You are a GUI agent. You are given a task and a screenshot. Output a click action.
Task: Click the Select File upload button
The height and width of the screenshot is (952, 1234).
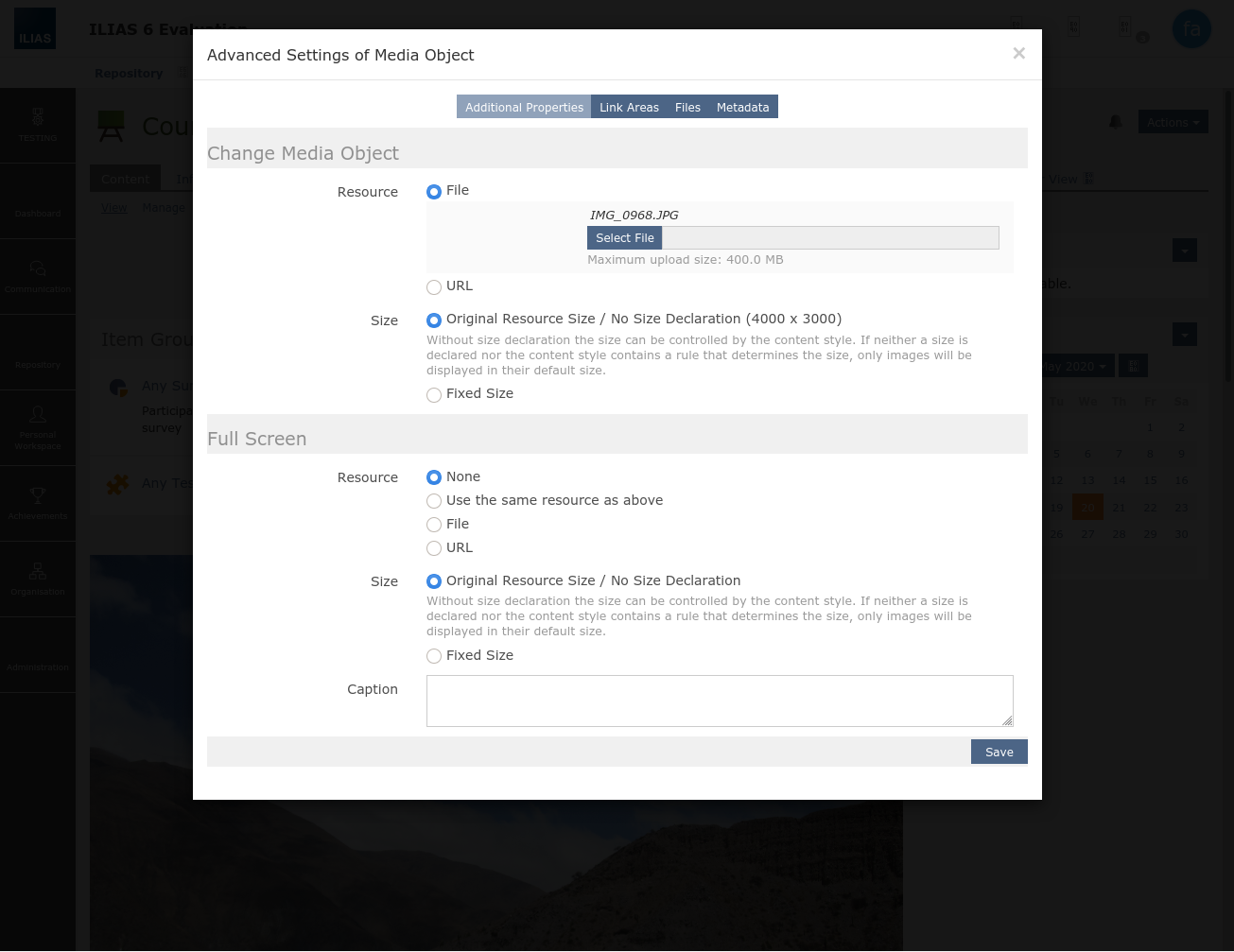coord(624,237)
